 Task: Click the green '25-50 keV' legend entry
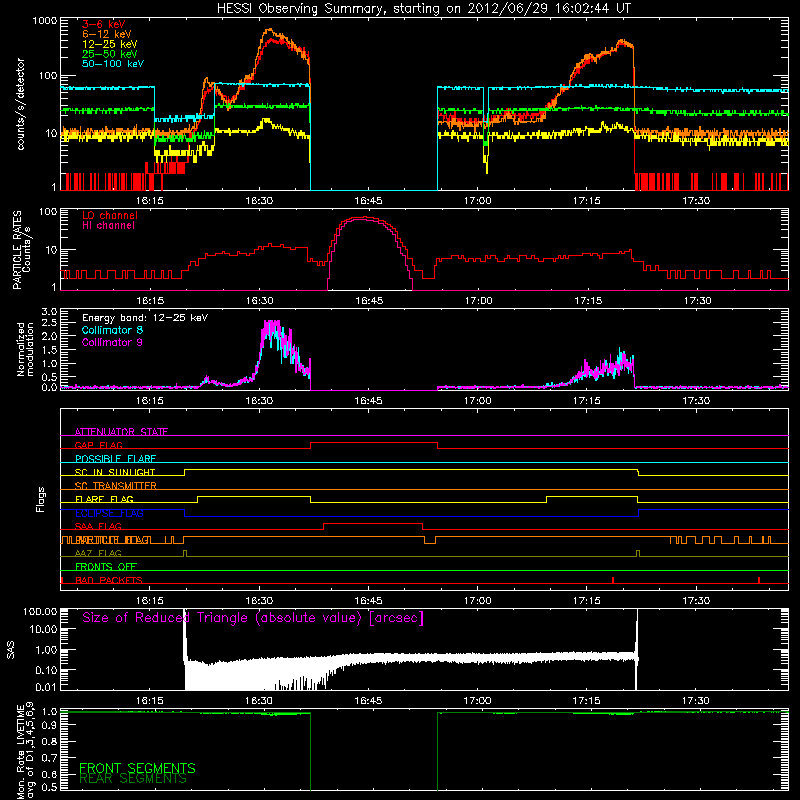tap(110, 54)
